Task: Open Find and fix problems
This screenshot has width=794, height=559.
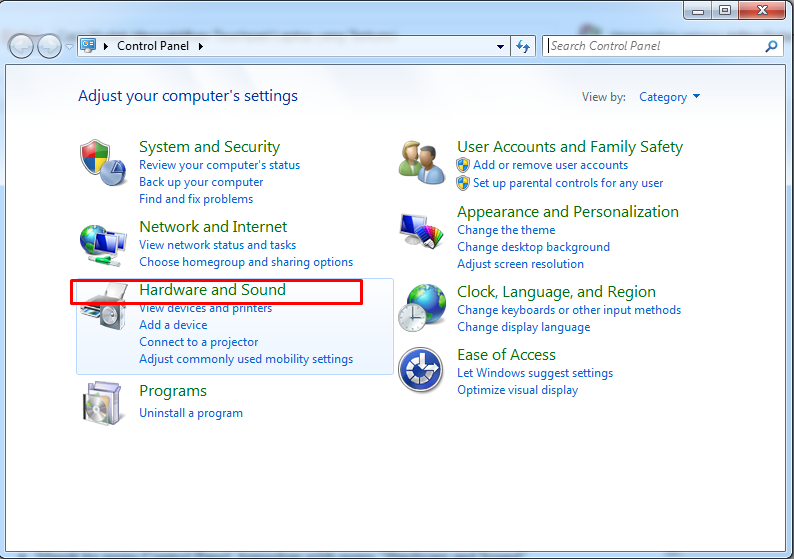Action: click(196, 199)
